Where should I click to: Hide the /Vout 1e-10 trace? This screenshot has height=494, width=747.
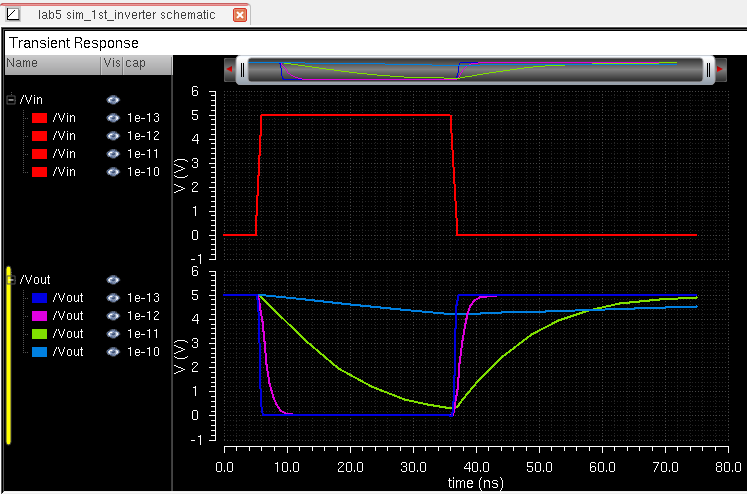(x=113, y=352)
